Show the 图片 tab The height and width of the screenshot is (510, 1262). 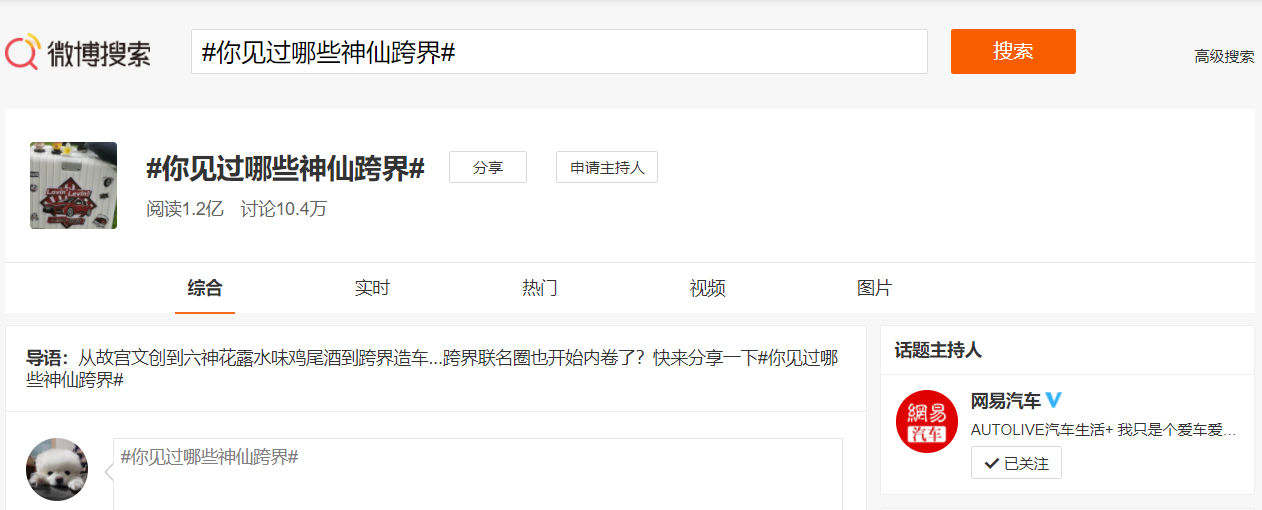point(874,289)
